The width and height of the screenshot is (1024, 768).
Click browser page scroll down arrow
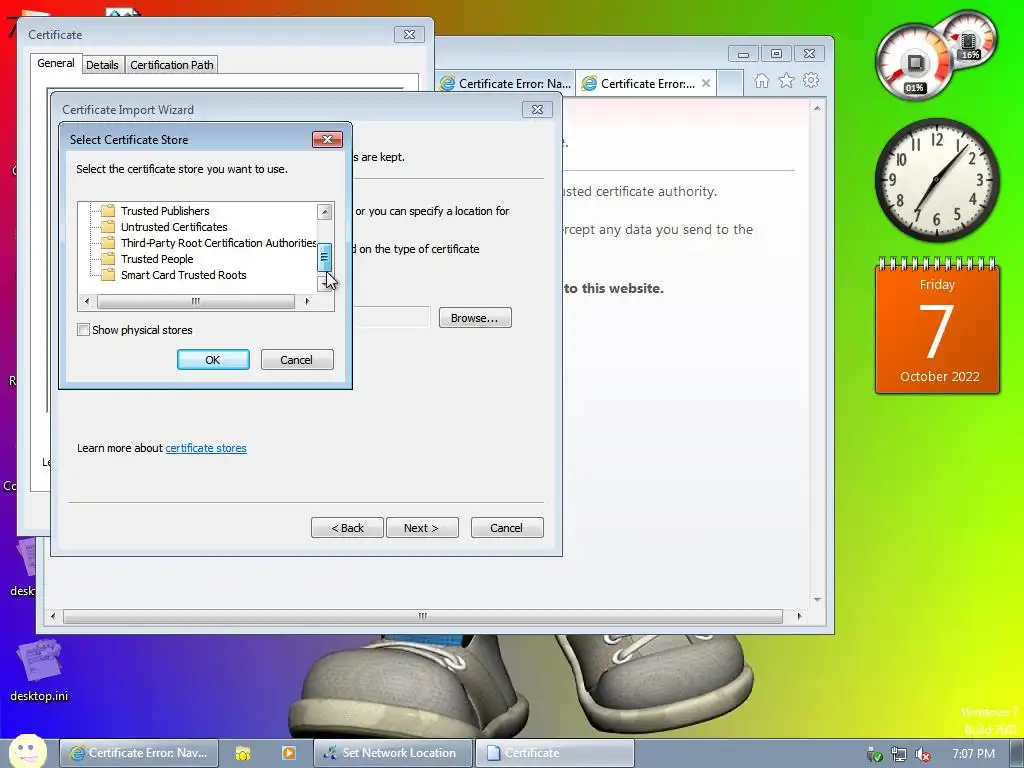click(x=817, y=599)
